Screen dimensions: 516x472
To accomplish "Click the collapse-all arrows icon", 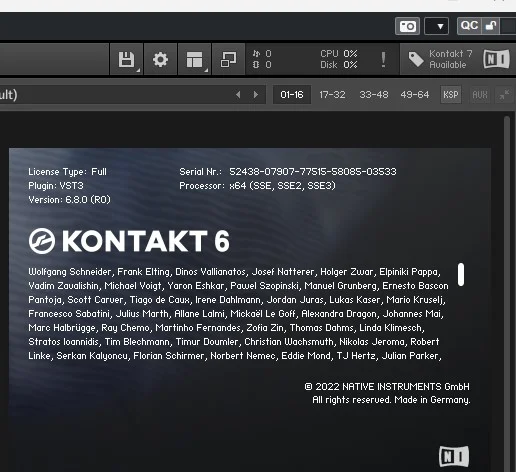I will tap(504, 95).
